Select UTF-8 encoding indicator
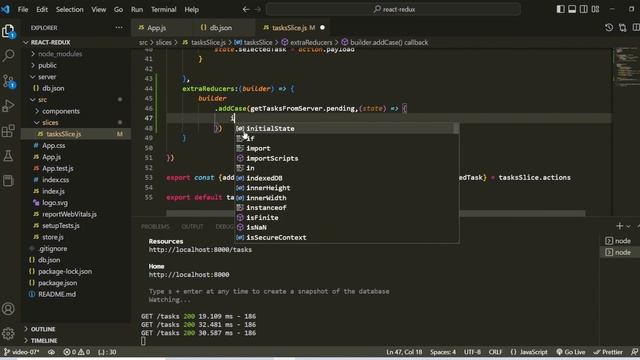640x360 pixels. pos(472,352)
